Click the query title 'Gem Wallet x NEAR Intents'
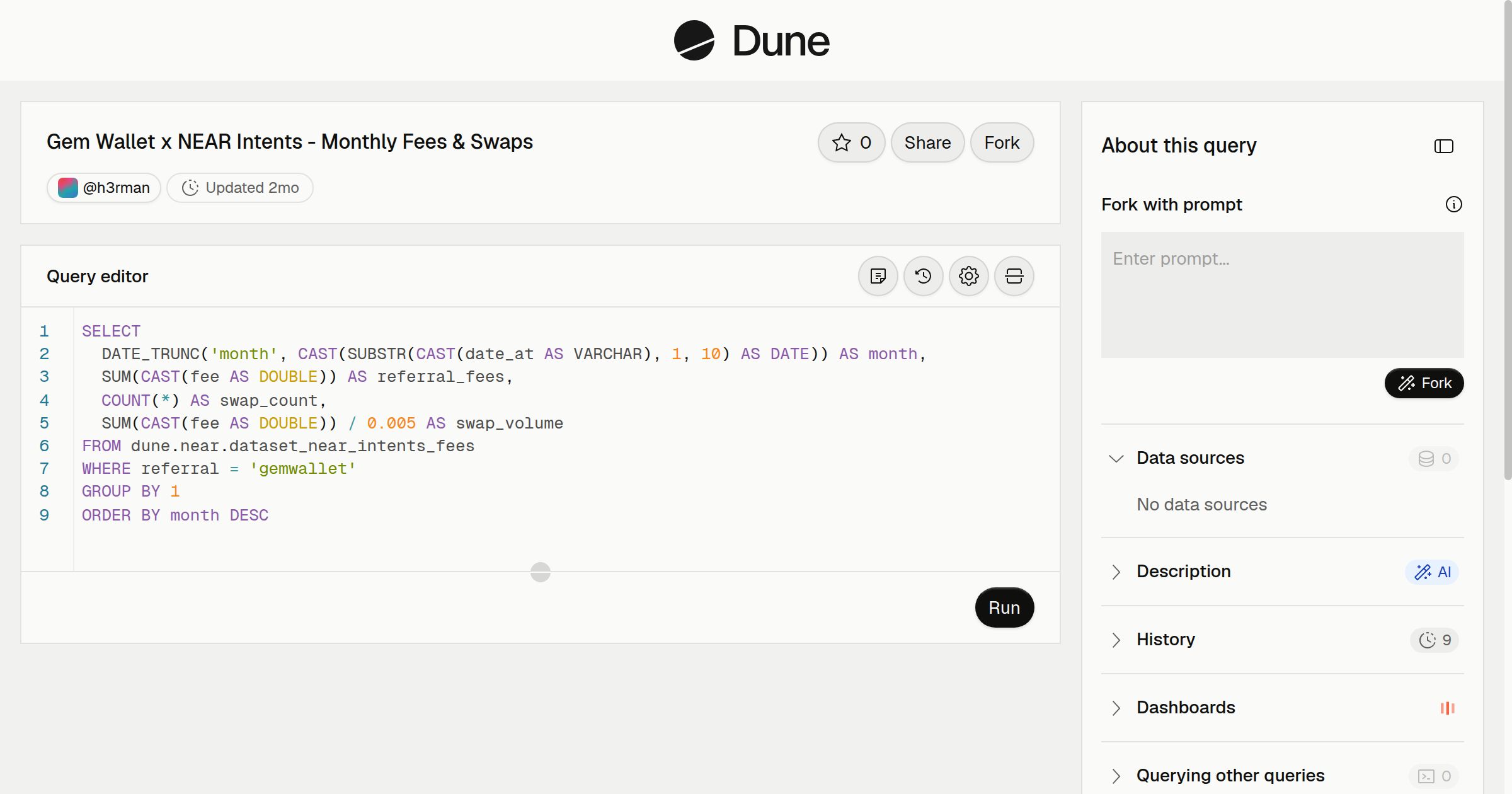 (x=290, y=142)
